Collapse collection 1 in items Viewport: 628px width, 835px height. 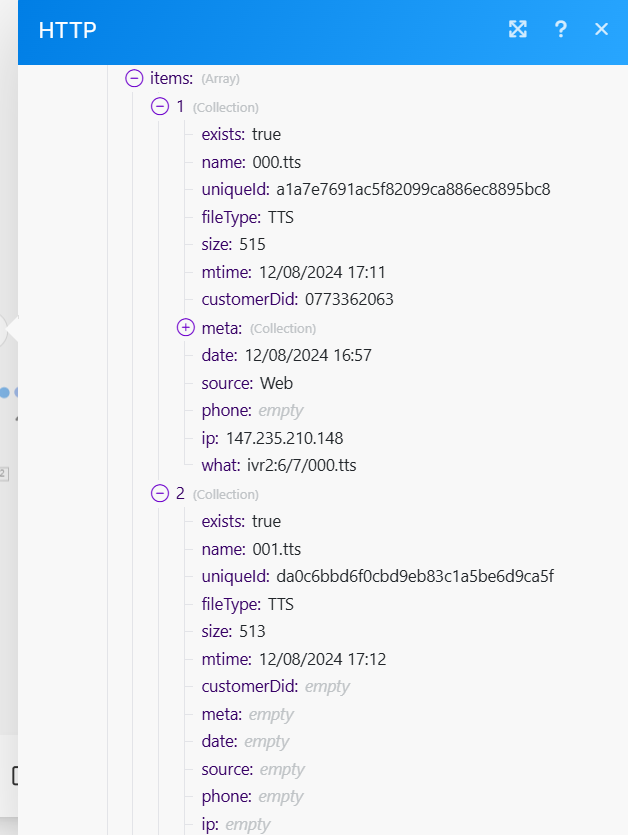160,106
